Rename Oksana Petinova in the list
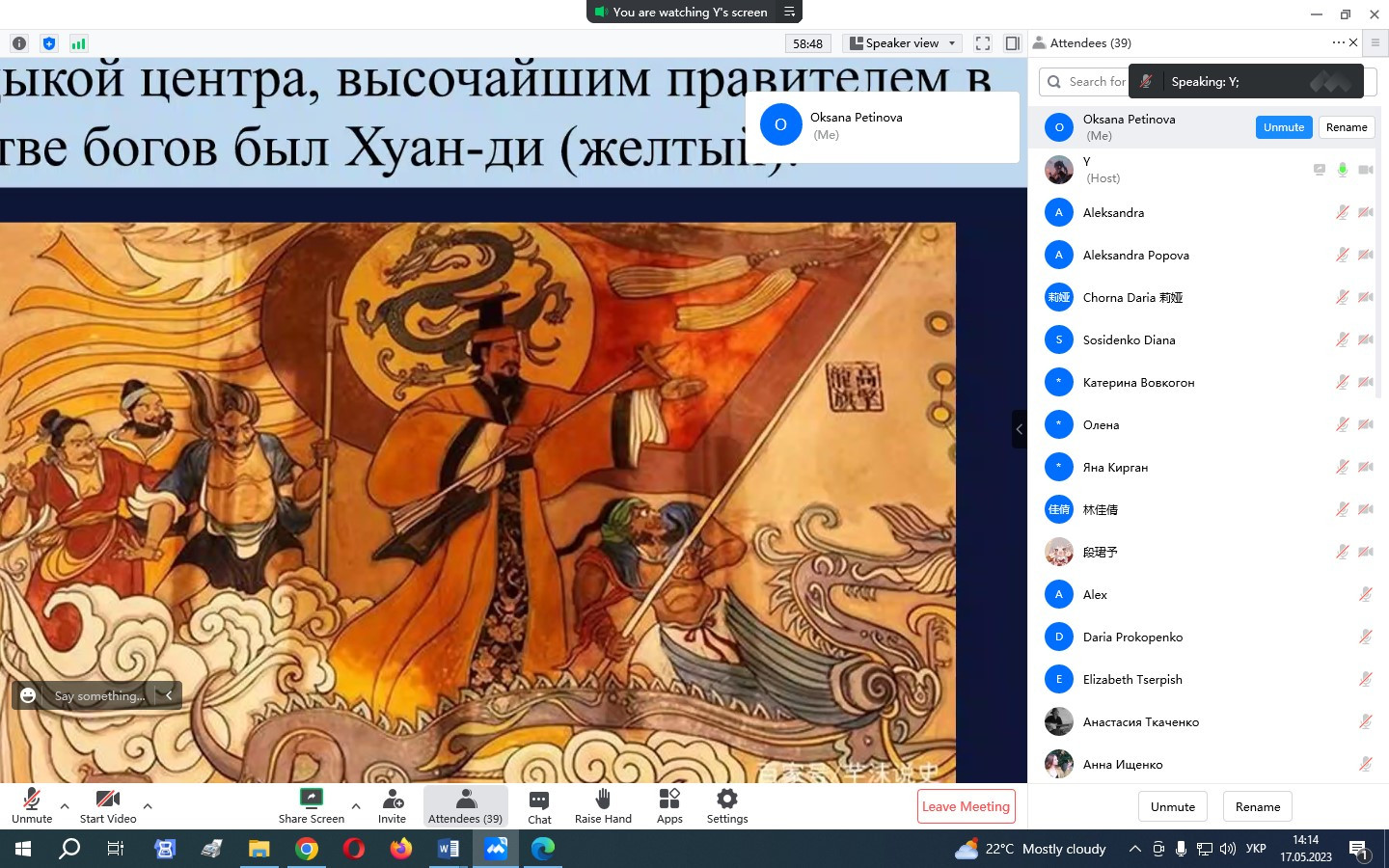 coord(1347,127)
